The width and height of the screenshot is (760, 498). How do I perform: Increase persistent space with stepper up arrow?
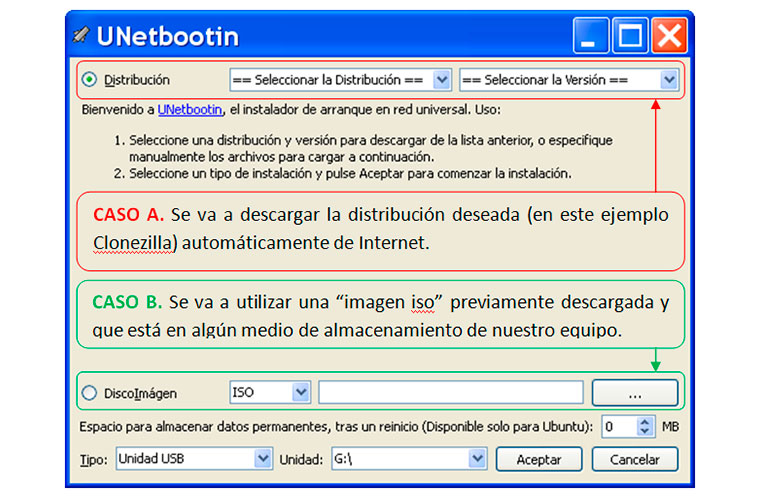(645, 421)
